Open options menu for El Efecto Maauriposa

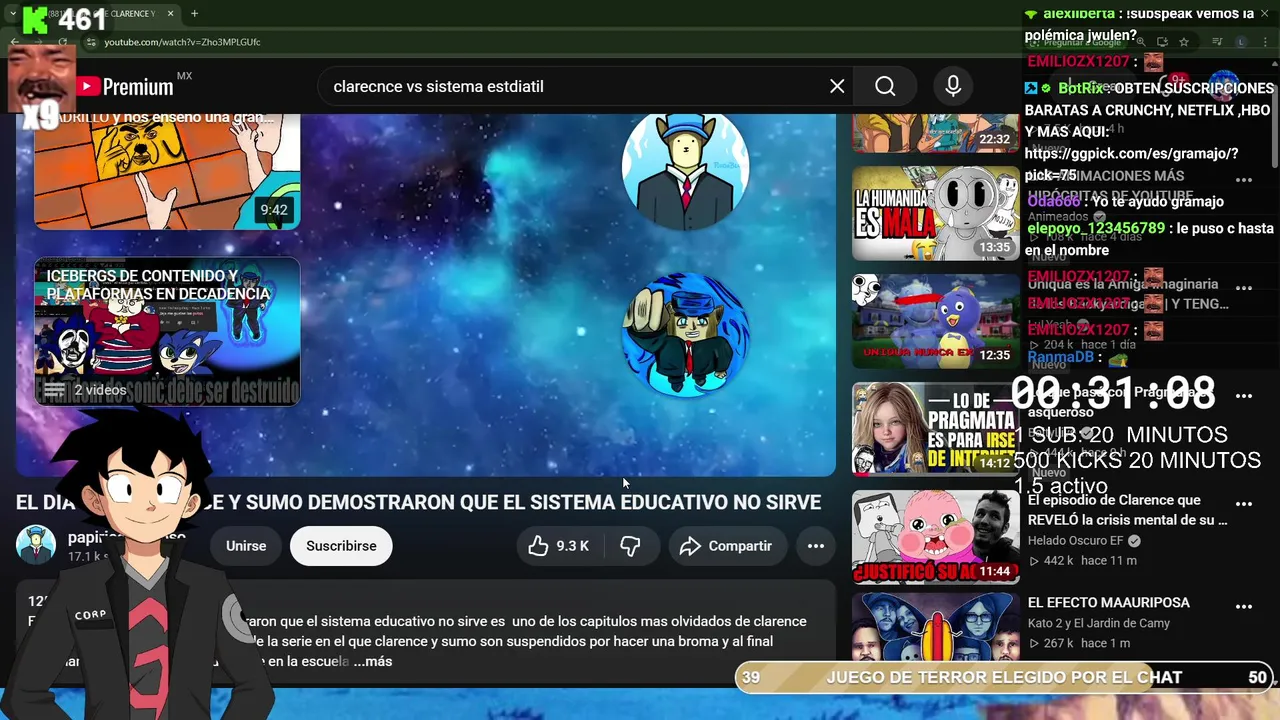click(x=1244, y=607)
